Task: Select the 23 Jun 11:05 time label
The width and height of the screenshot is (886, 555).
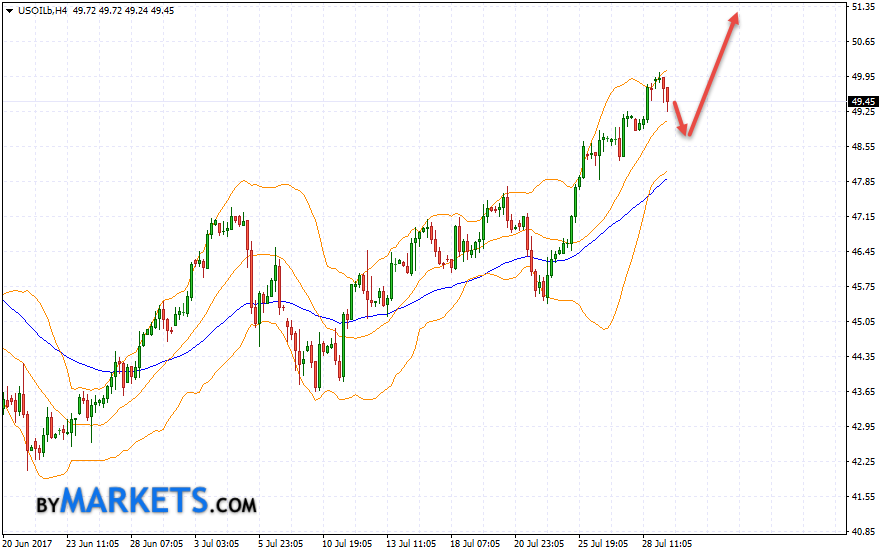Action: 91,545
